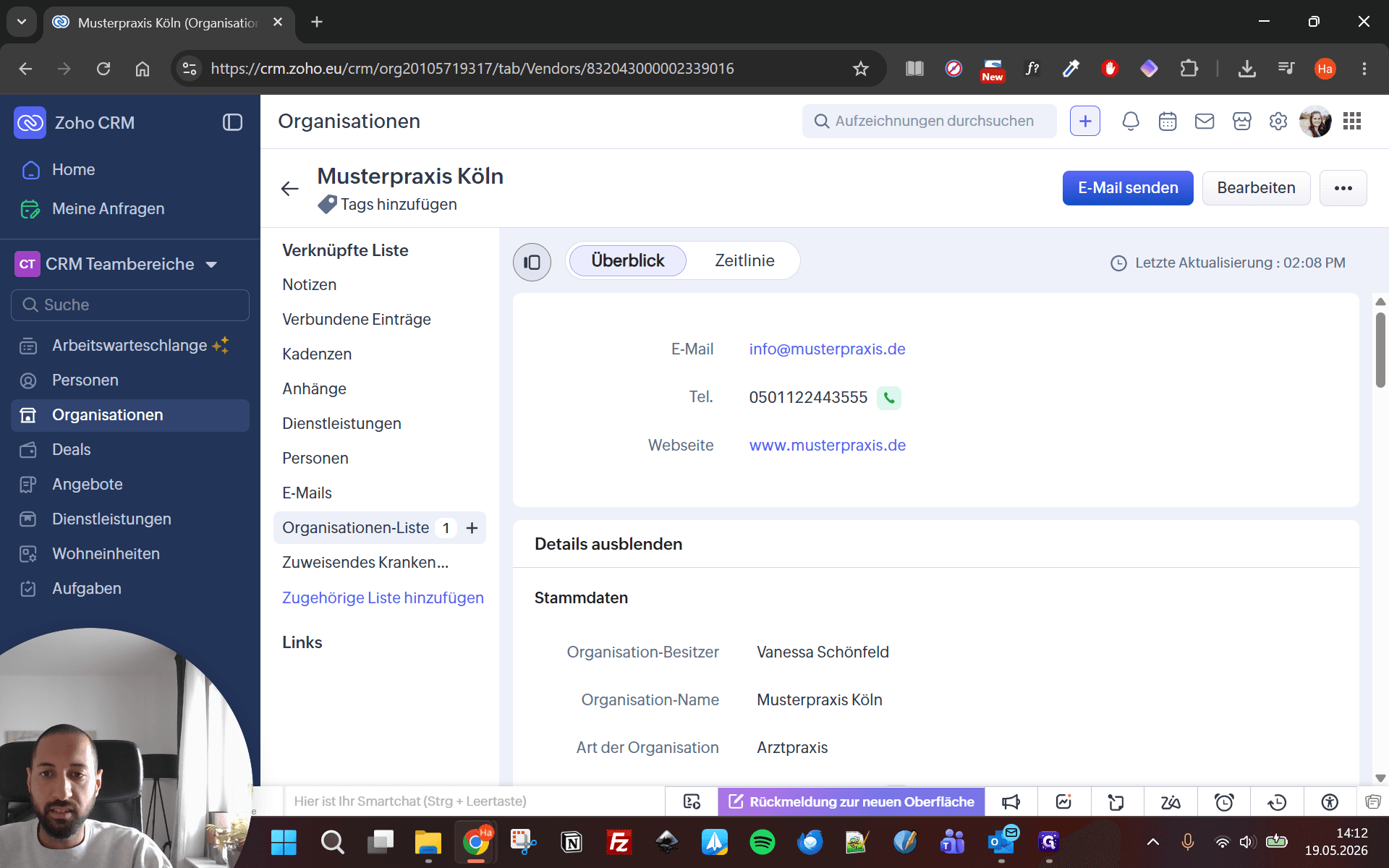Toggle the related list panel button left of Überblick
The height and width of the screenshot is (868, 1389).
coord(532,262)
